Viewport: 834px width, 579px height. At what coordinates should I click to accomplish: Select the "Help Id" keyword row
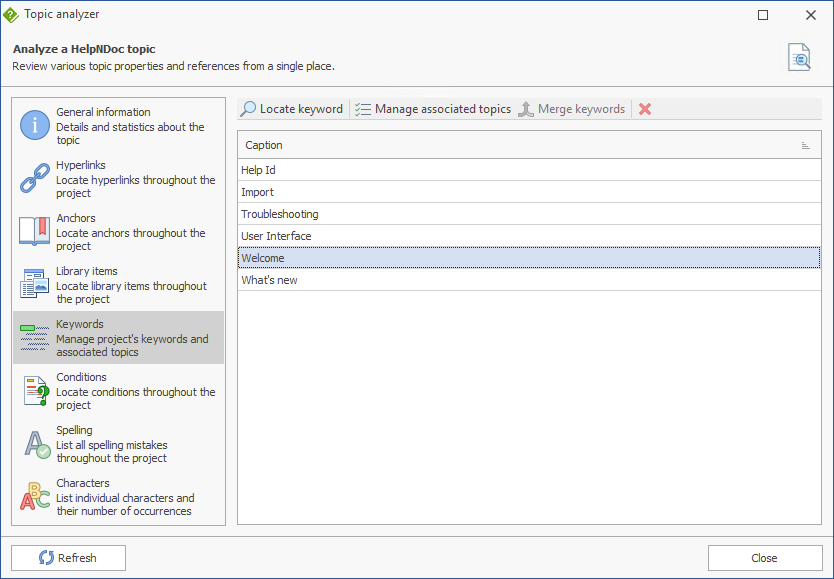[529, 170]
